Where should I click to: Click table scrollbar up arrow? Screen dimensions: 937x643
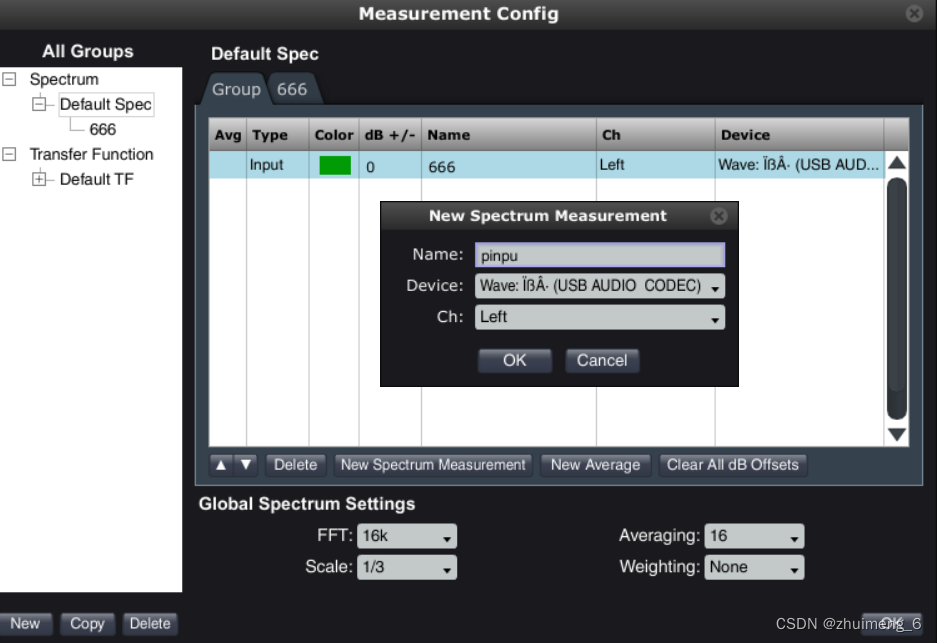896,163
